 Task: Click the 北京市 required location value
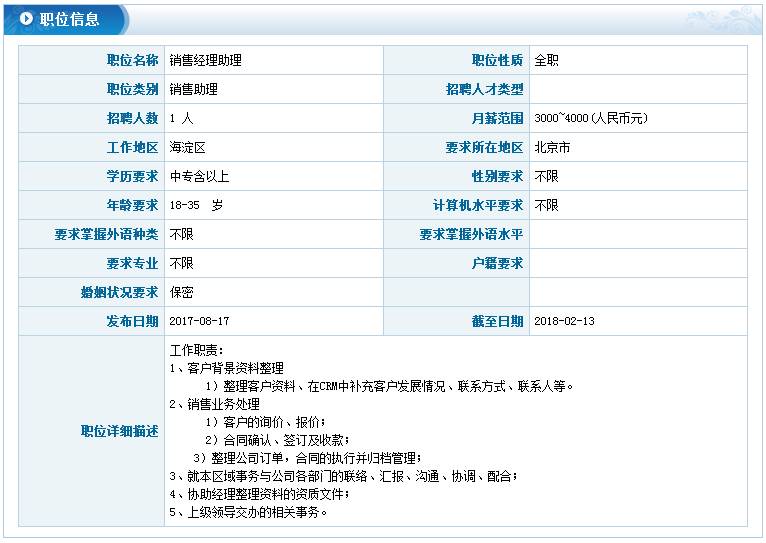point(552,147)
